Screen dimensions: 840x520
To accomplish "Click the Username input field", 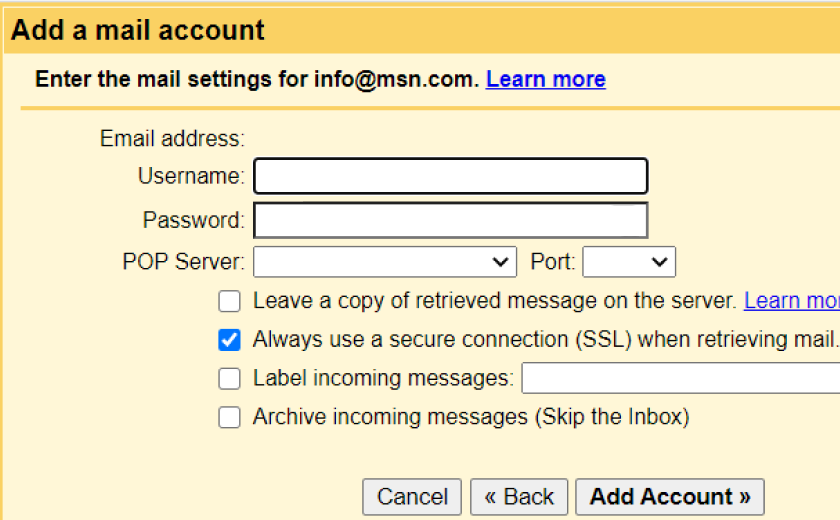I will coord(451,176).
